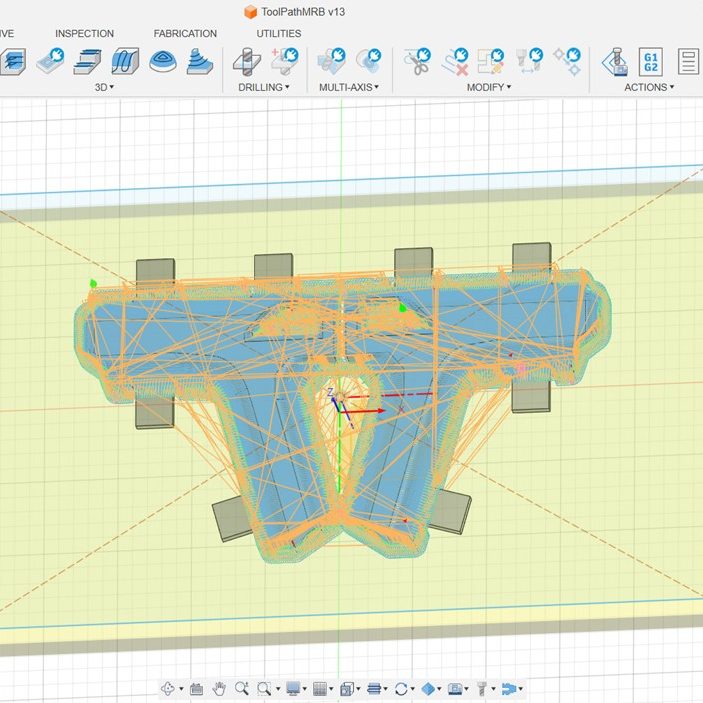Click the scissors Trim toolpath icon
This screenshot has height=703, width=703.
pos(417,61)
